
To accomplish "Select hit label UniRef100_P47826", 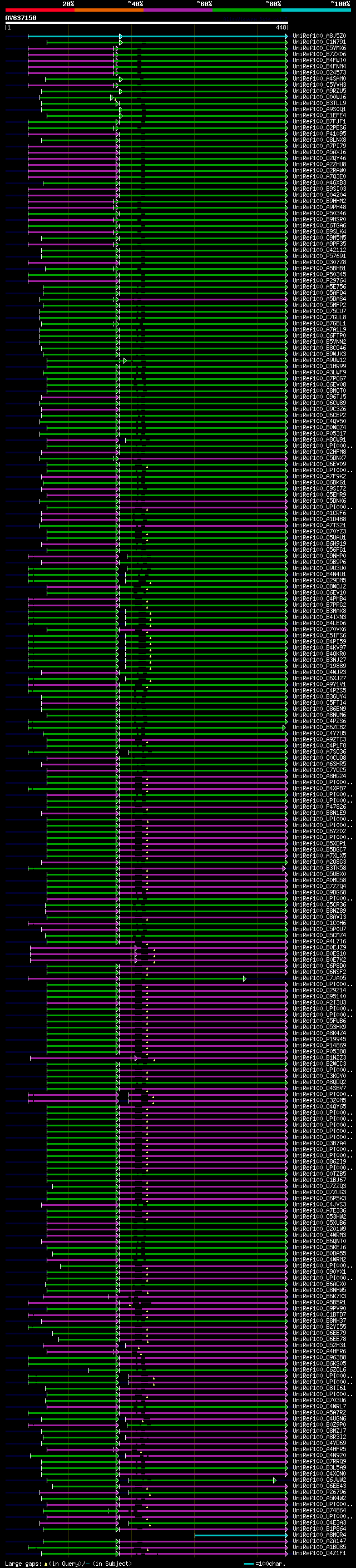I will (319, 807).
